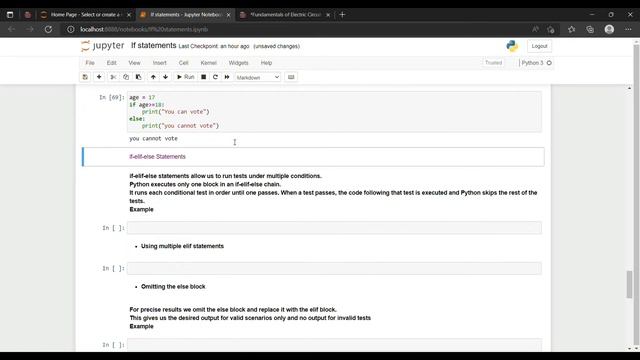The width and height of the screenshot is (640, 360).
Task: Insert a cell below with the plus icon
Action: click(x=99, y=77)
